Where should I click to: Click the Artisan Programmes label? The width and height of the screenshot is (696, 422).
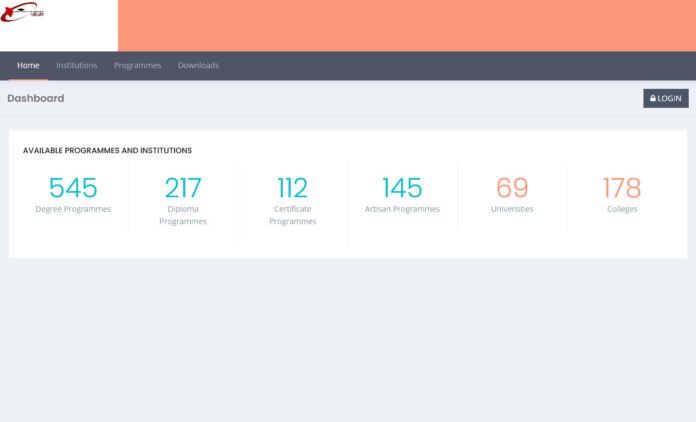[402, 209]
